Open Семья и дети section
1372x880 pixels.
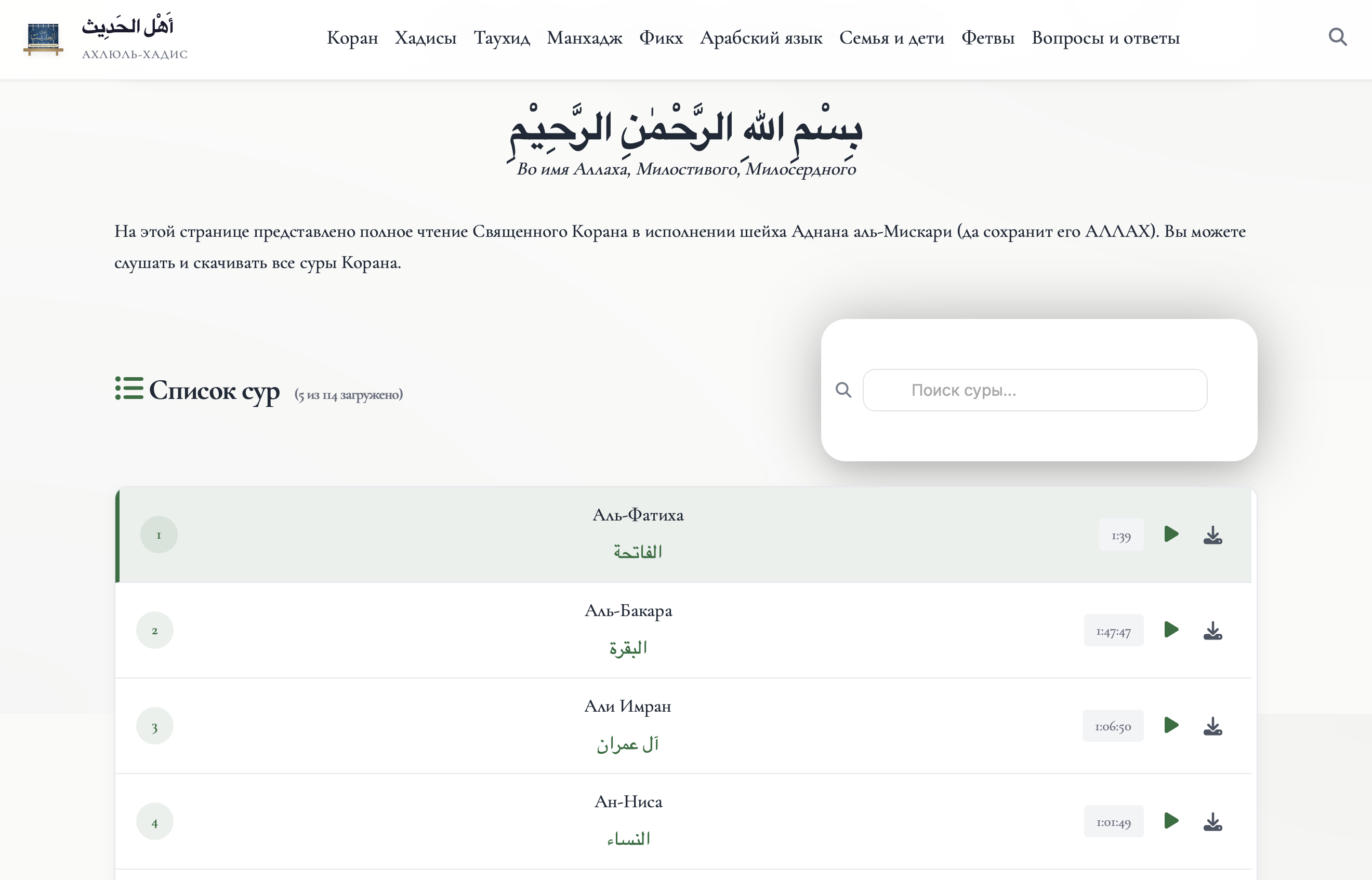891,38
